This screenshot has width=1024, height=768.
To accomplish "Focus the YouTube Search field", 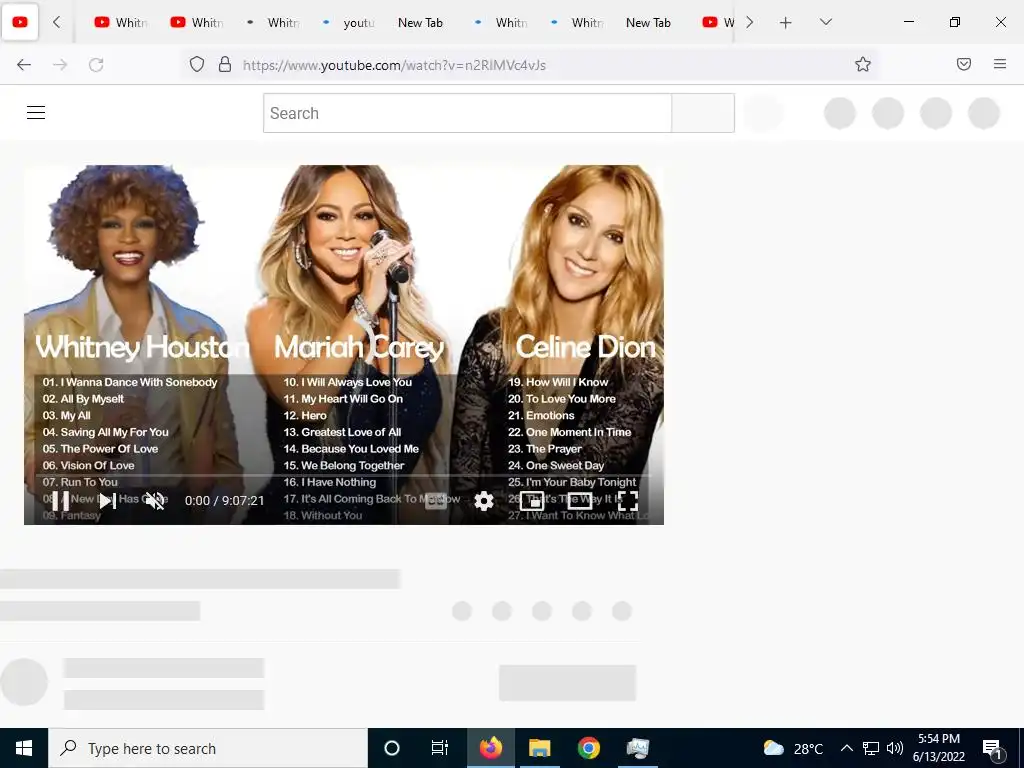I will pyautogui.click(x=468, y=113).
